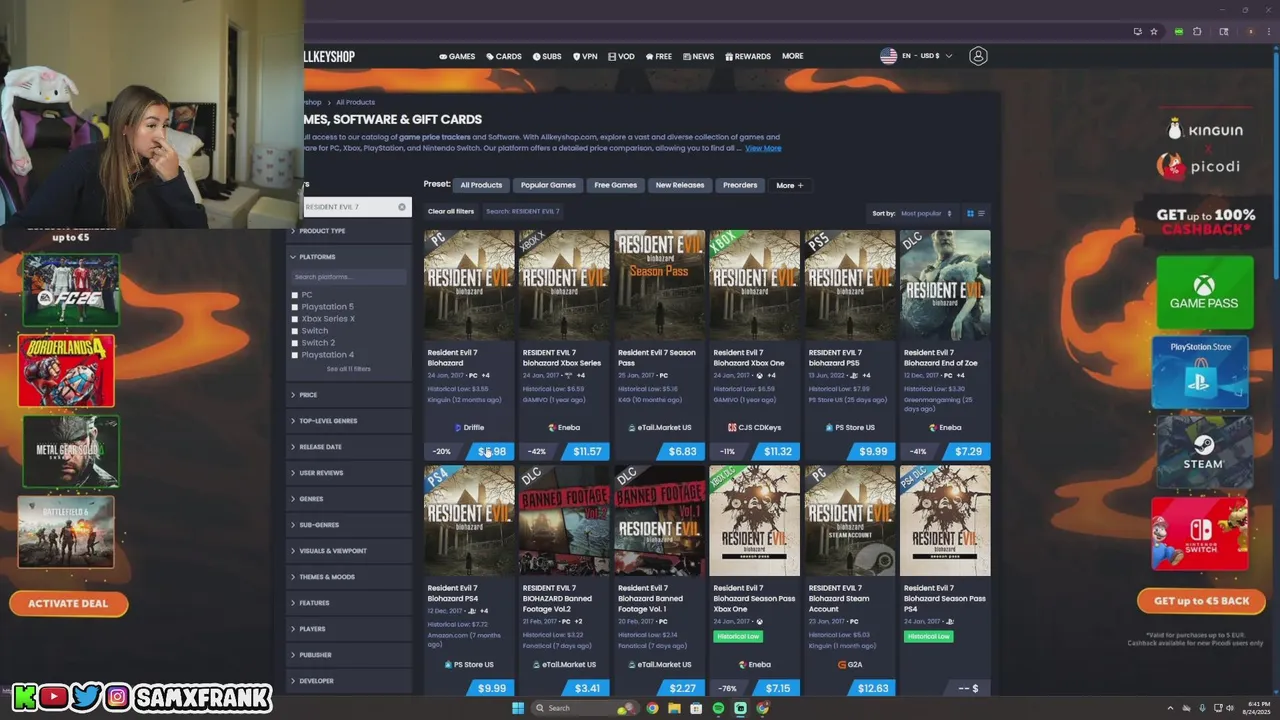Check the Switch platform filter
Image resolution: width=1280 pixels, height=720 pixels.
coord(295,331)
